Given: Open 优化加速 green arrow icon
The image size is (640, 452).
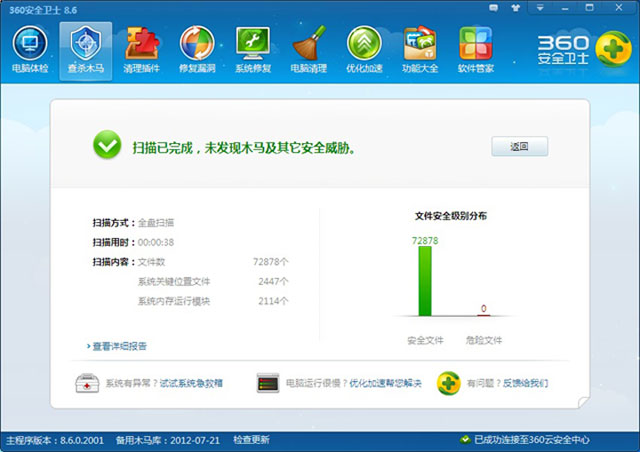Looking at the screenshot, I should click(364, 43).
